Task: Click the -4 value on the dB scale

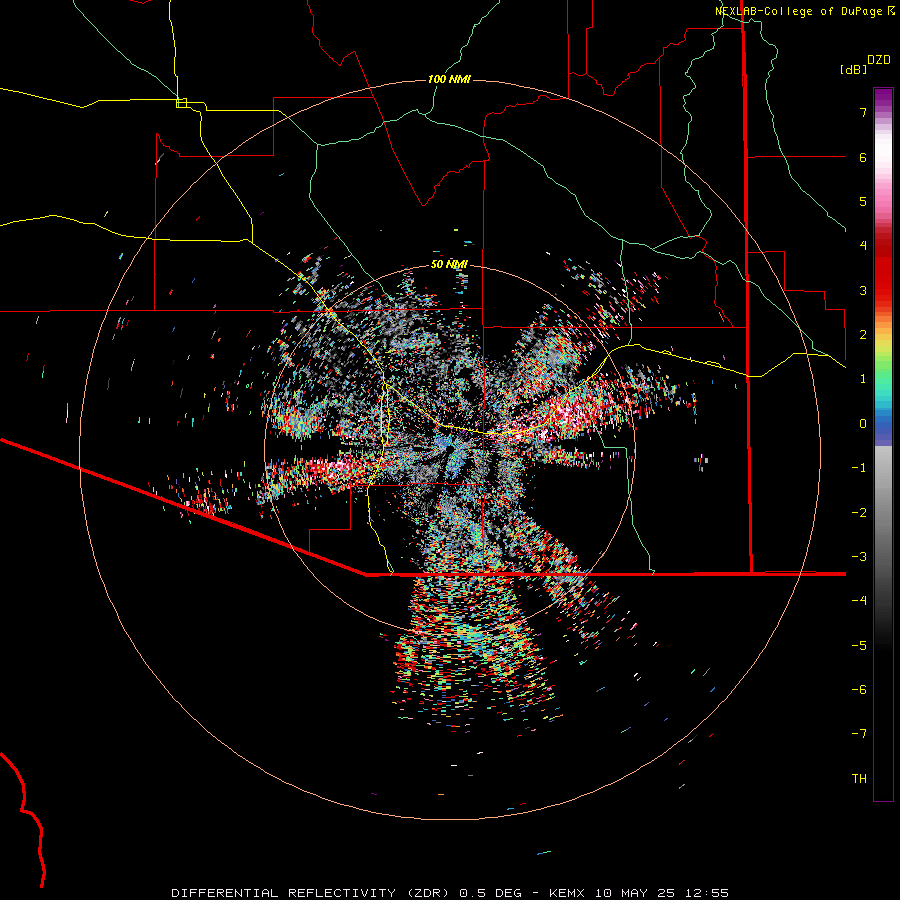Action: [x=859, y=601]
